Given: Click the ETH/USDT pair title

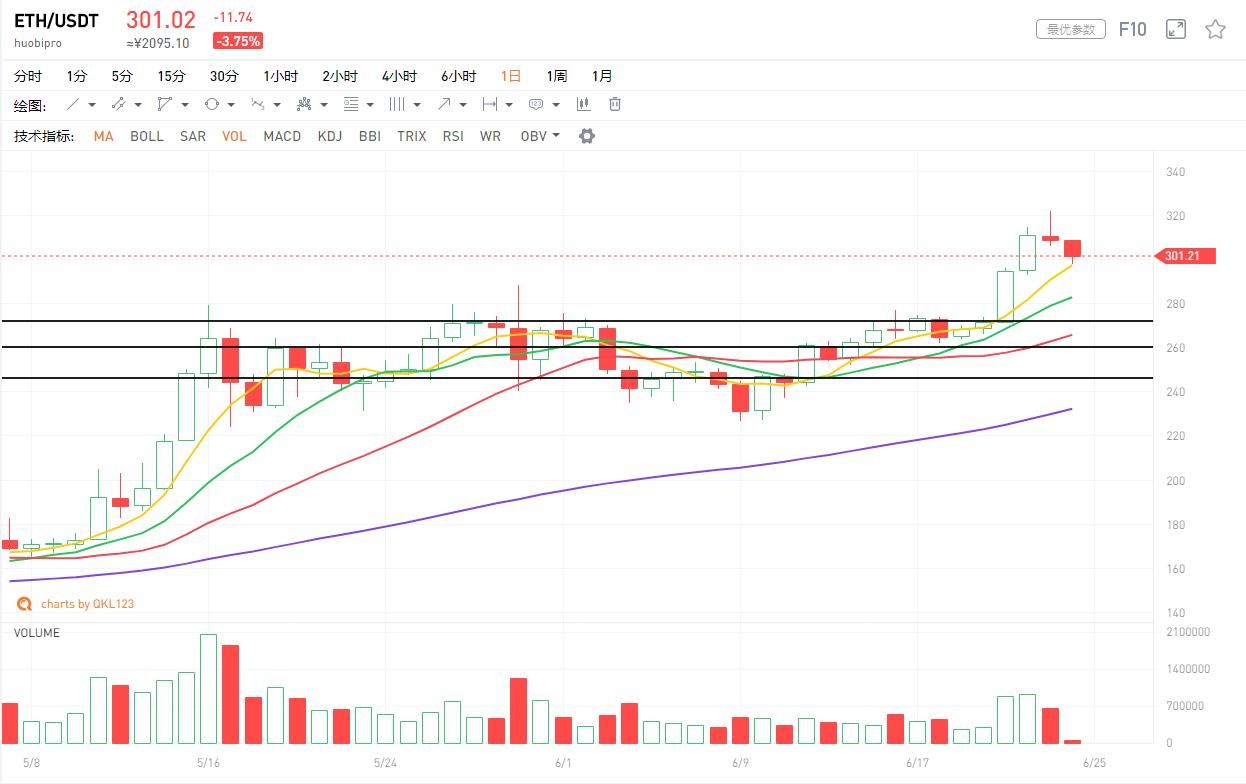Looking at the screenshot, I should tap(56, 20).
